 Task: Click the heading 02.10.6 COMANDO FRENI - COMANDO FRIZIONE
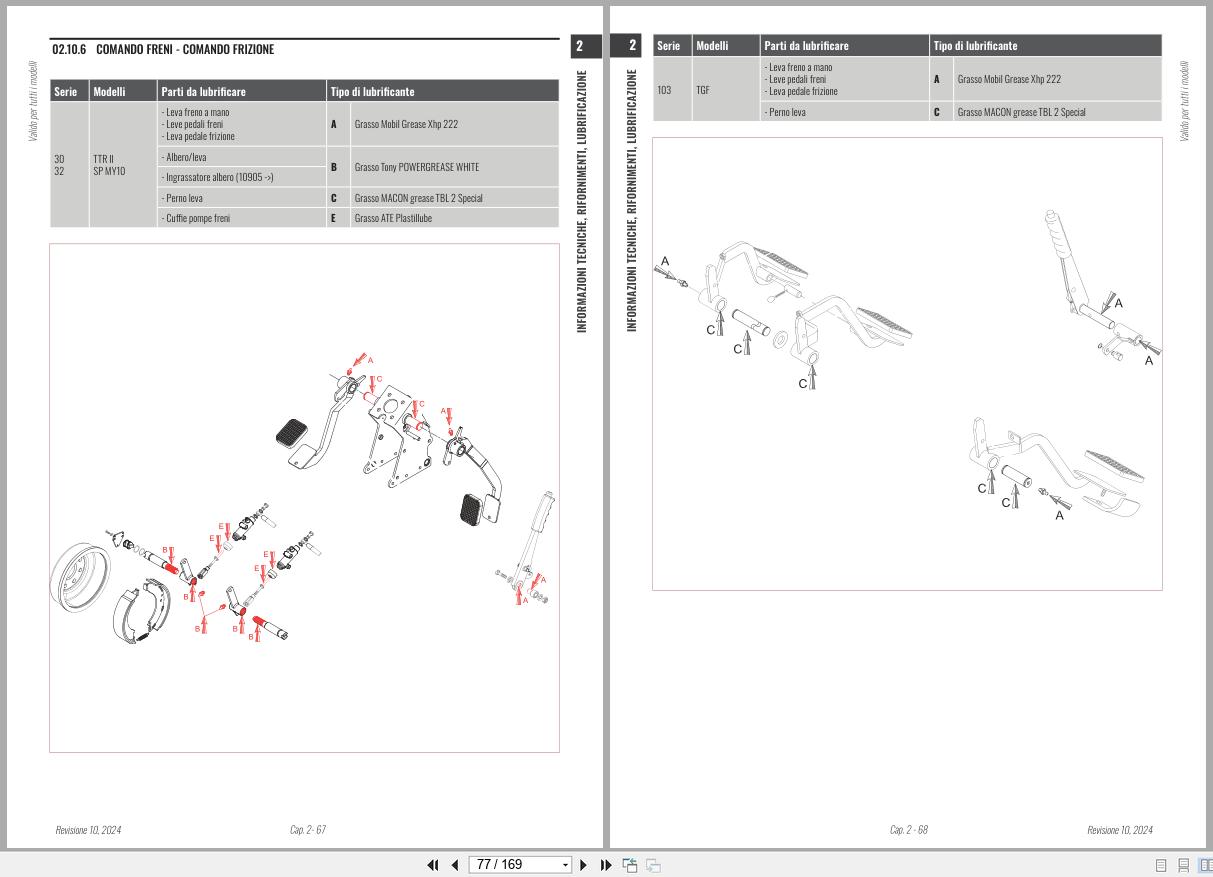click(x=163, y=49)
